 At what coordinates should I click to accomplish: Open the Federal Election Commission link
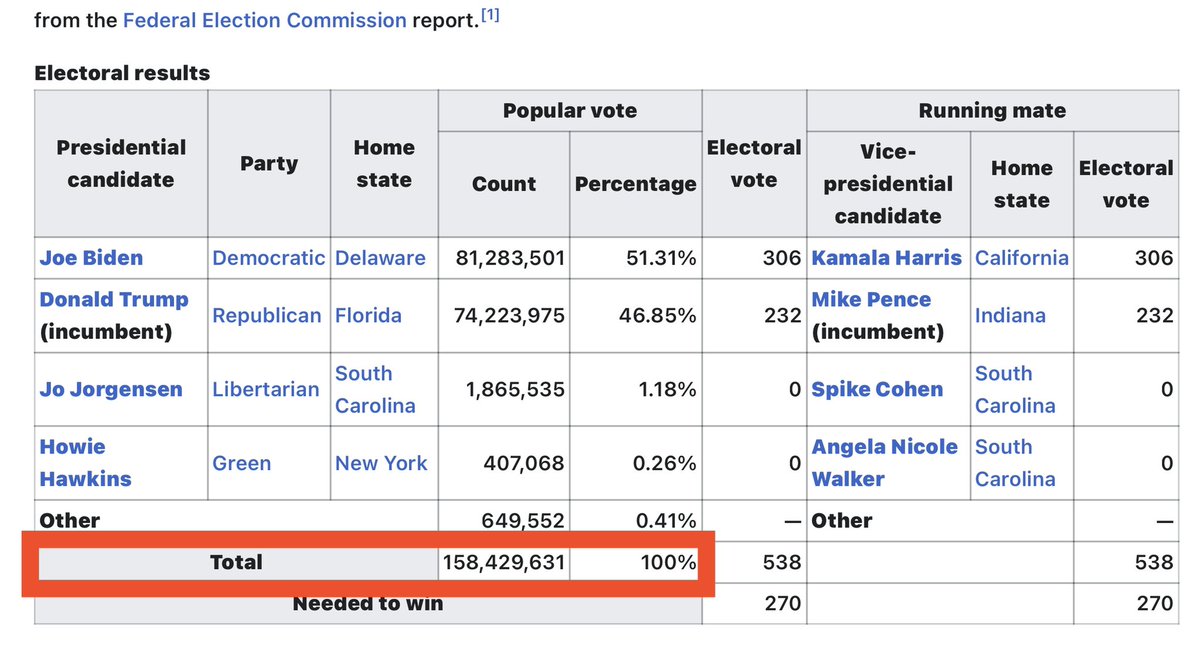point(264,20)
